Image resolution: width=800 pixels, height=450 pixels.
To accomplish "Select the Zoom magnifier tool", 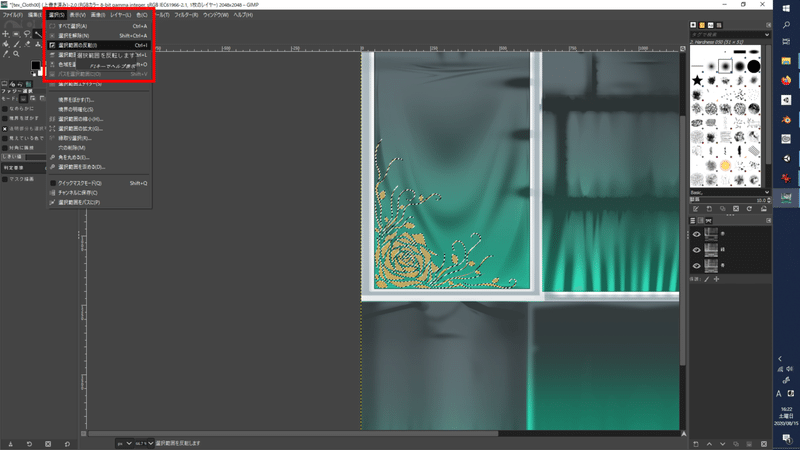I will coord(16,54).
